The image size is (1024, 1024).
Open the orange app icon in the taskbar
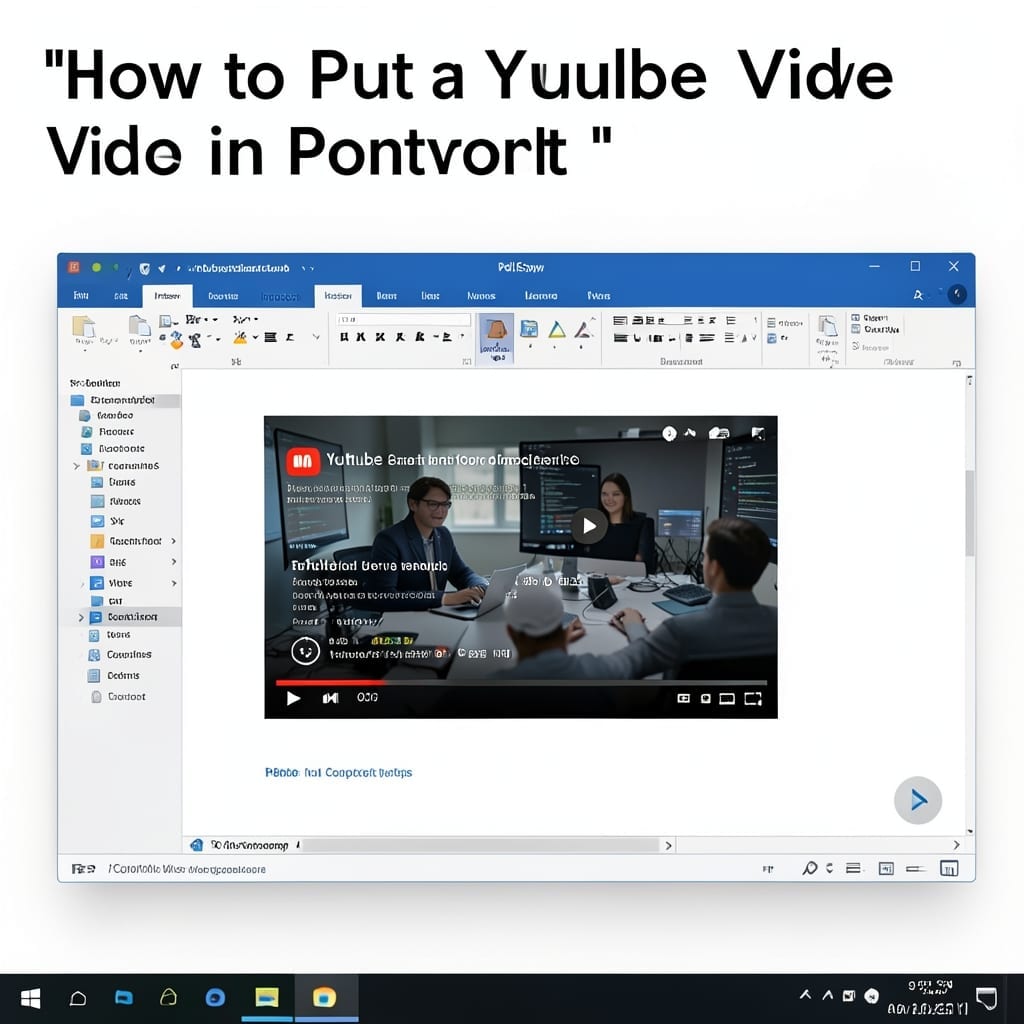click(x=324, y=997)
